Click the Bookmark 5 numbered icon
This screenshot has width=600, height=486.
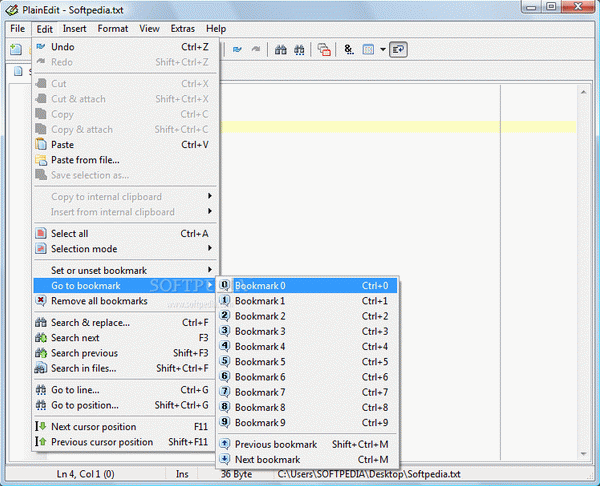[225, 361]
